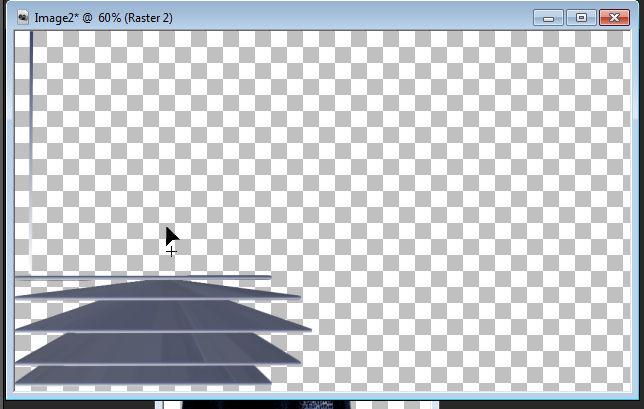Image resolution: width=644 pixels, height=409 pixels.
Task: Click the Image2 document icon in title bar
Action: point(23,17)
